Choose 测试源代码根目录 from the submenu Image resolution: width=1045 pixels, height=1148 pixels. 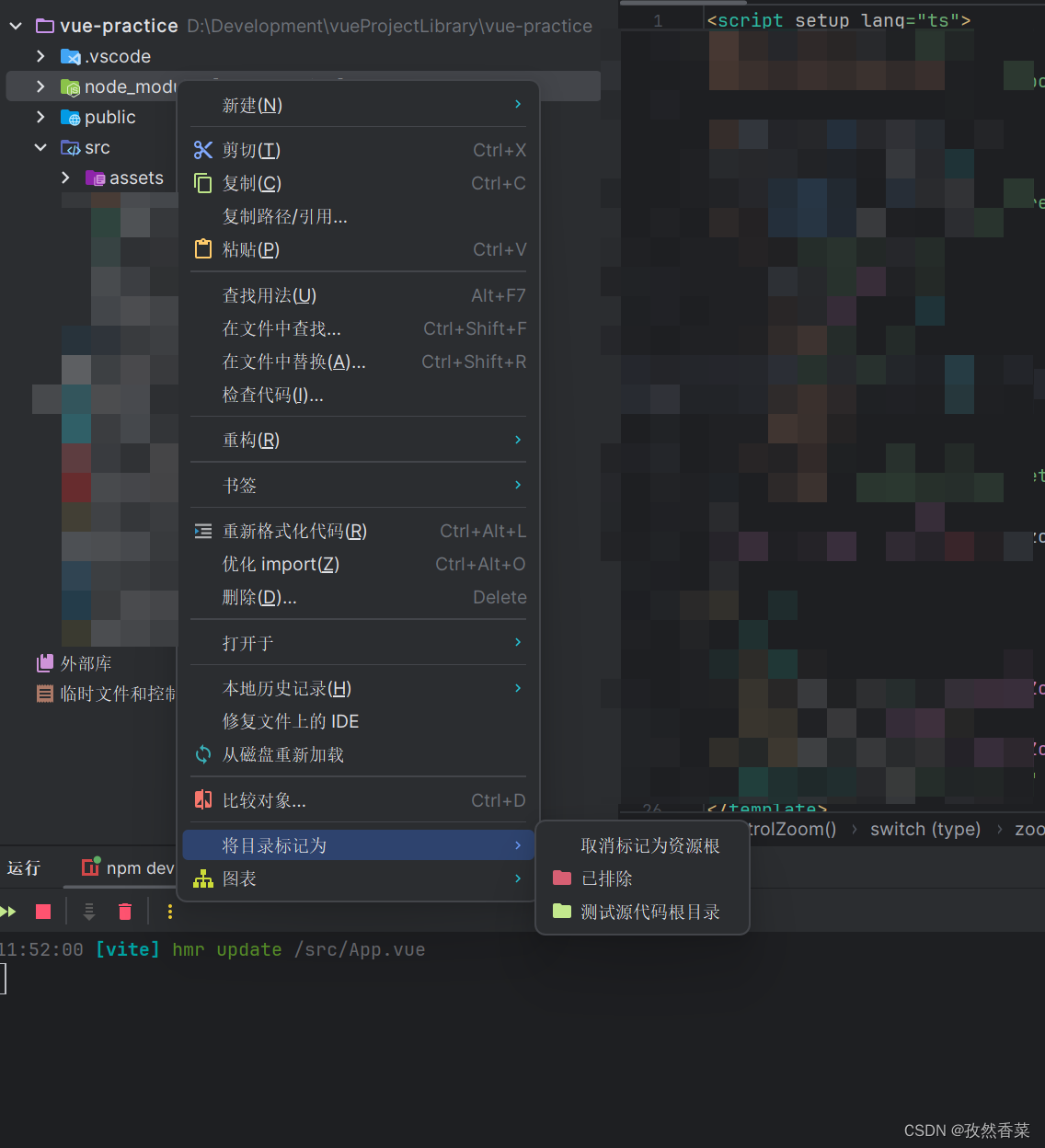coord(641,912)
